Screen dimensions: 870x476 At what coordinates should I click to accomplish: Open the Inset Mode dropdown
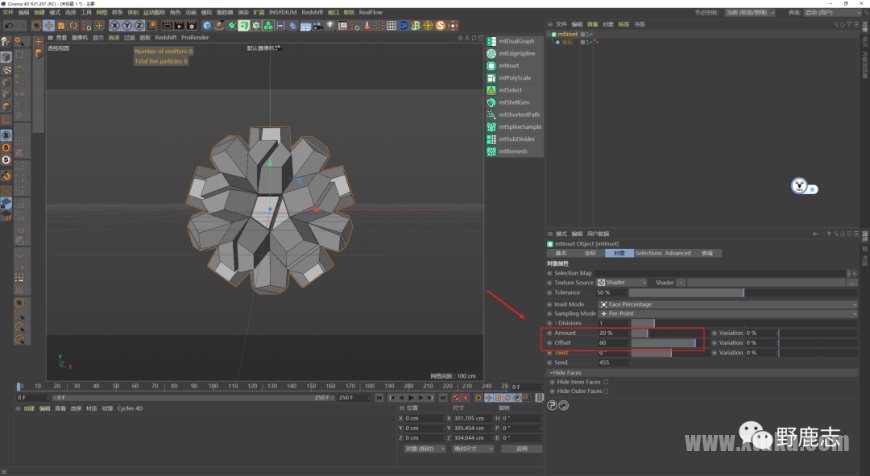(727, 304)
